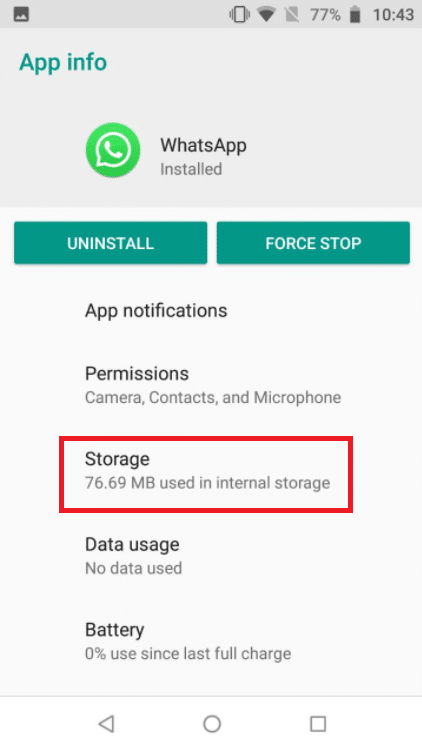Tap the Back triangle navigation icon
The image size is (422, 751).
point(106,723)
